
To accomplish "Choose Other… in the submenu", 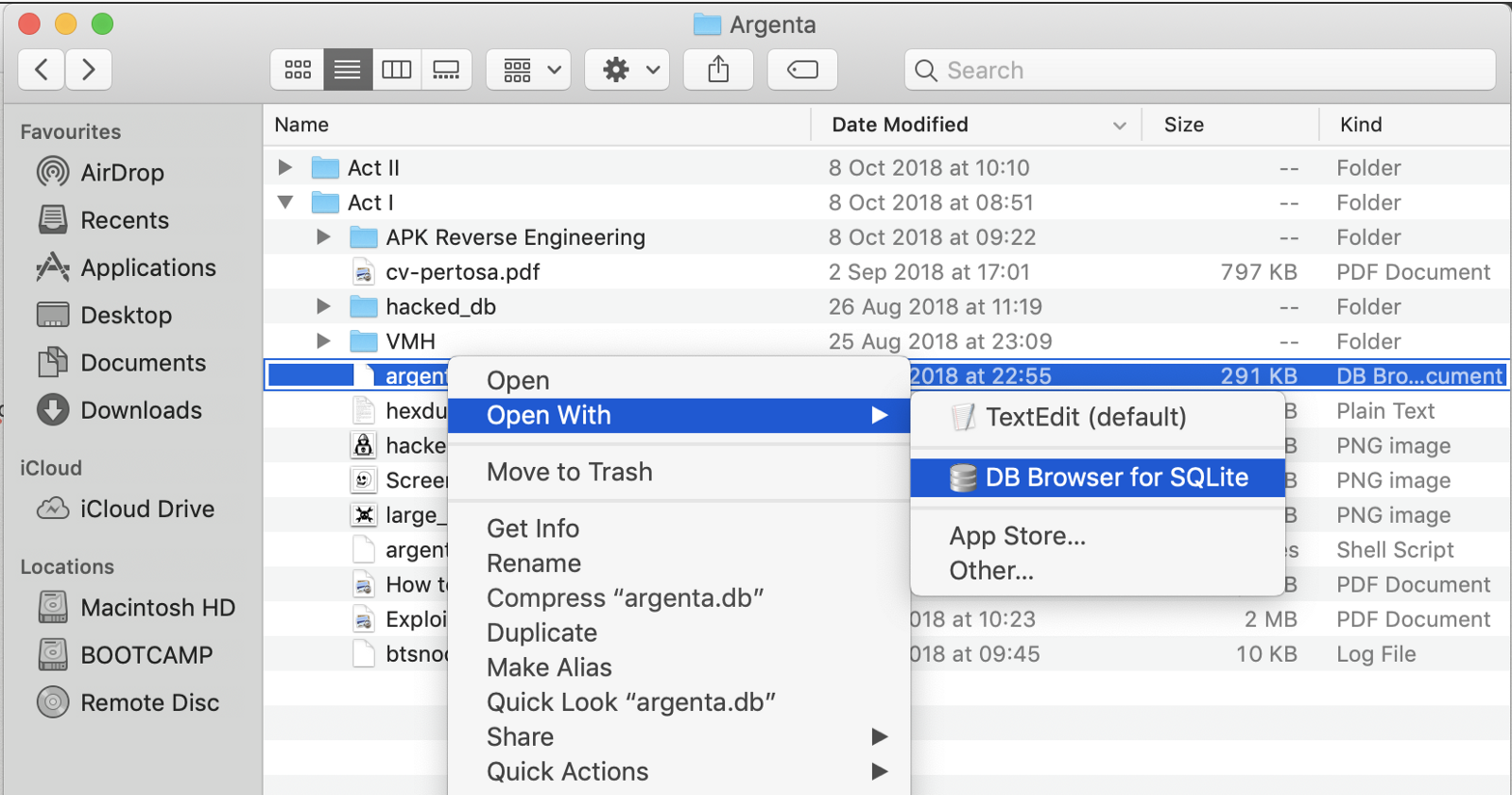I will pos(1098,571).
